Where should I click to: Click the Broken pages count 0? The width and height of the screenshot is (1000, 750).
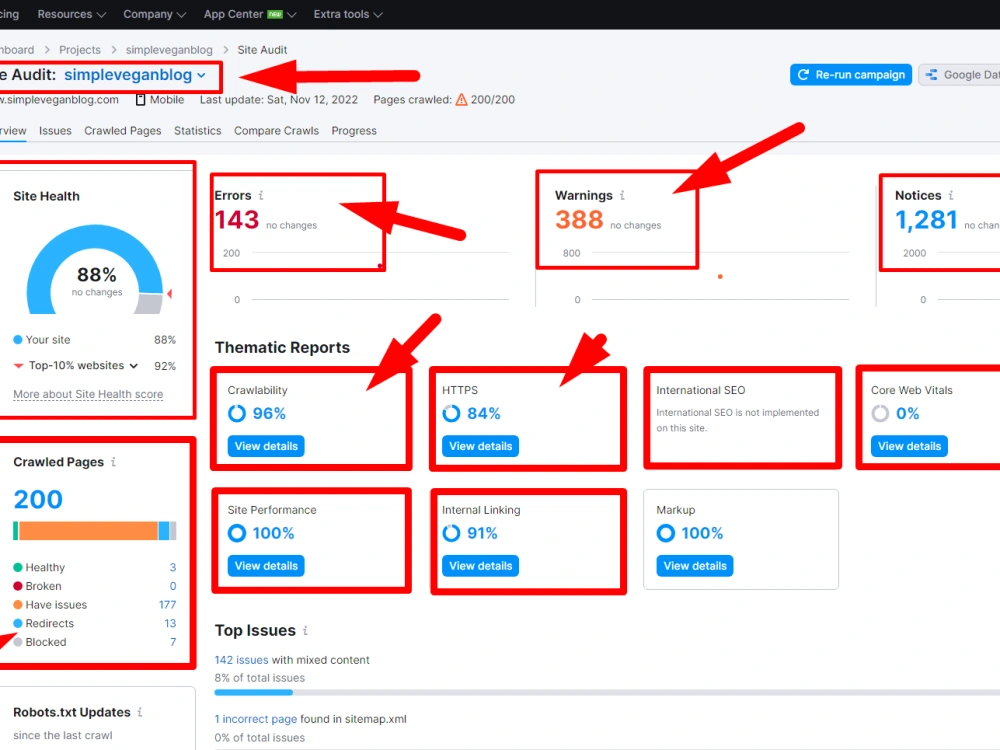tap(172, 586)
